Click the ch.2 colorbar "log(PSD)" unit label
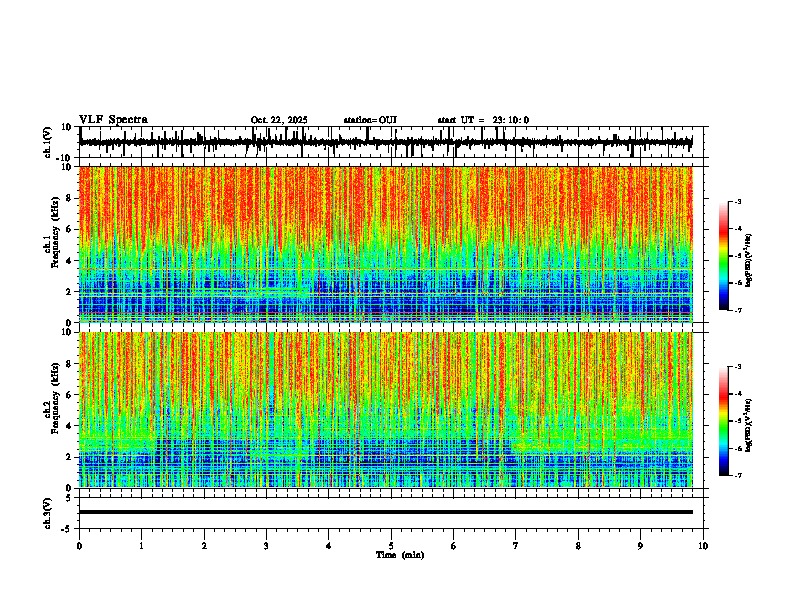Image resolution: width=792 pixels, height=612 pixels. tap(748, 425)
